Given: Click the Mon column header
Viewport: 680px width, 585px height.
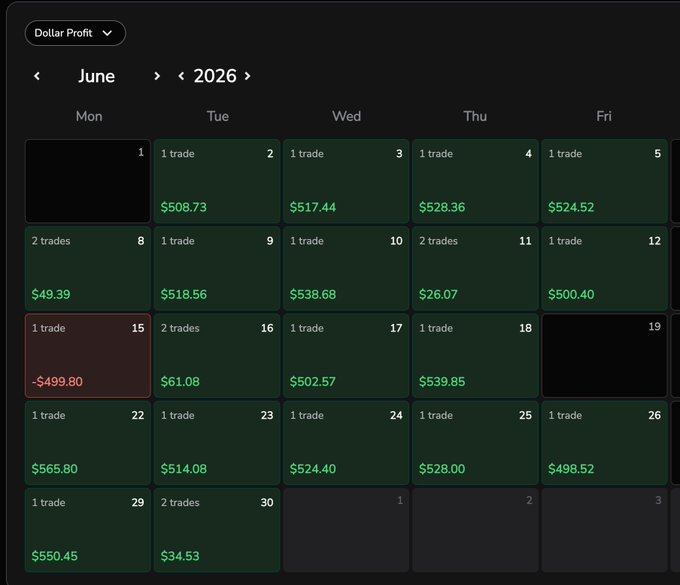Looking at the screenshot, I should point(89,116).
